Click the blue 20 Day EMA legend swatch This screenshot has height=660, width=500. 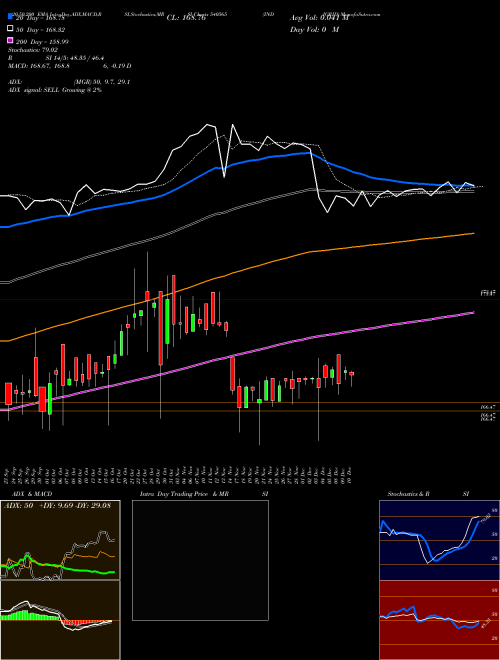pyautogui.click(x=10, y=17)
